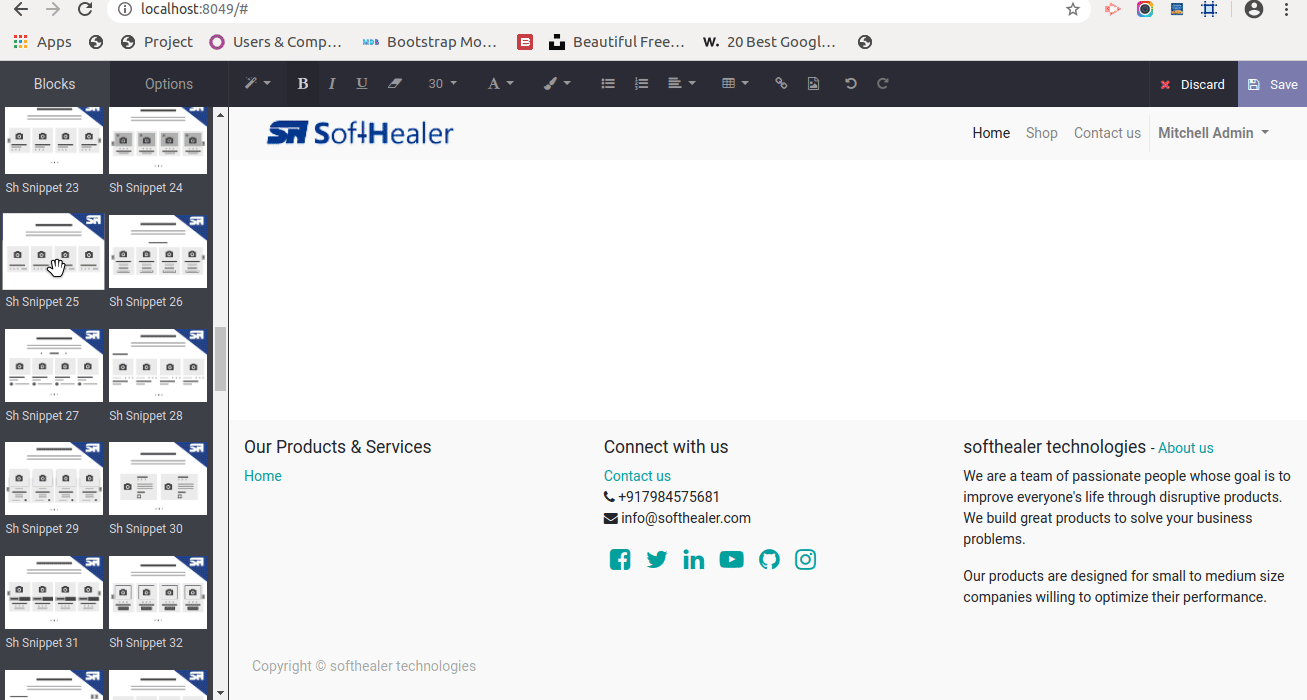The height and width of the screenshot is (700, 1307).
Task: Open the paragraph alignment dropdown
Action: [x=681, y=84]
